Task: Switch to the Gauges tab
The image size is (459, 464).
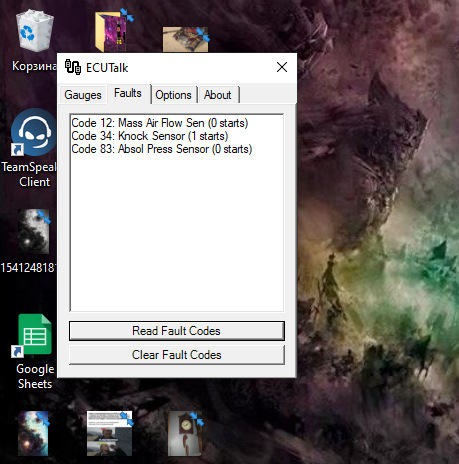Action: coord(83,95)
